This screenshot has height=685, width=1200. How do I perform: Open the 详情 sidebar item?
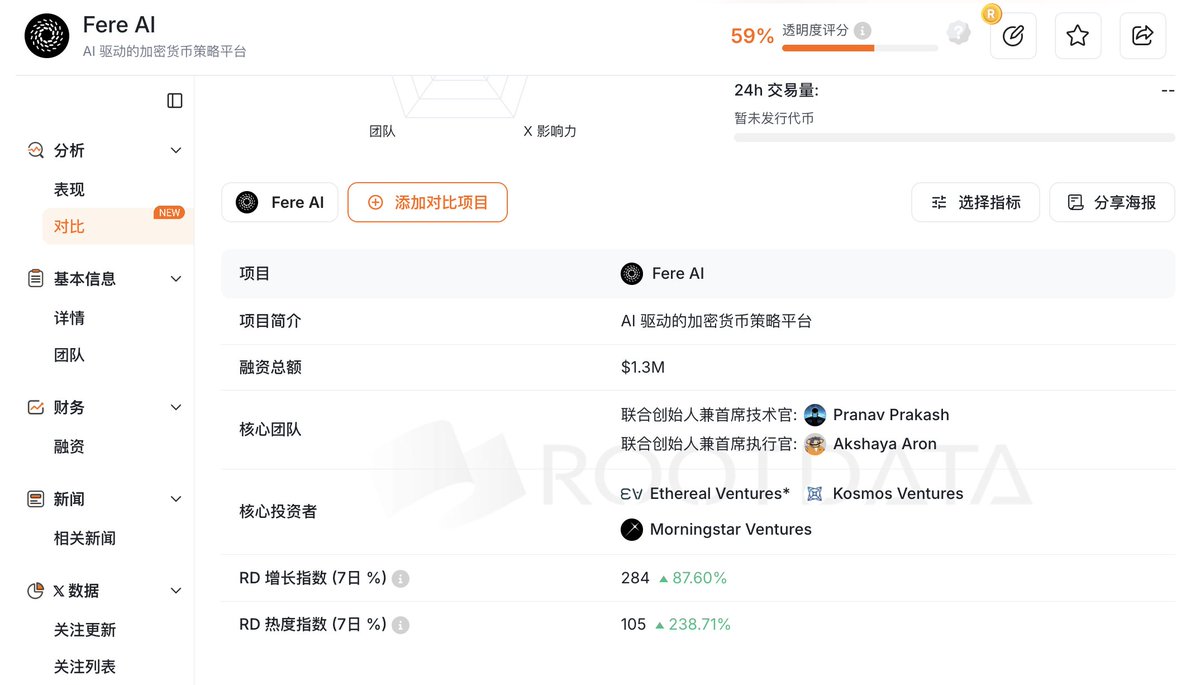coord(69,318)
